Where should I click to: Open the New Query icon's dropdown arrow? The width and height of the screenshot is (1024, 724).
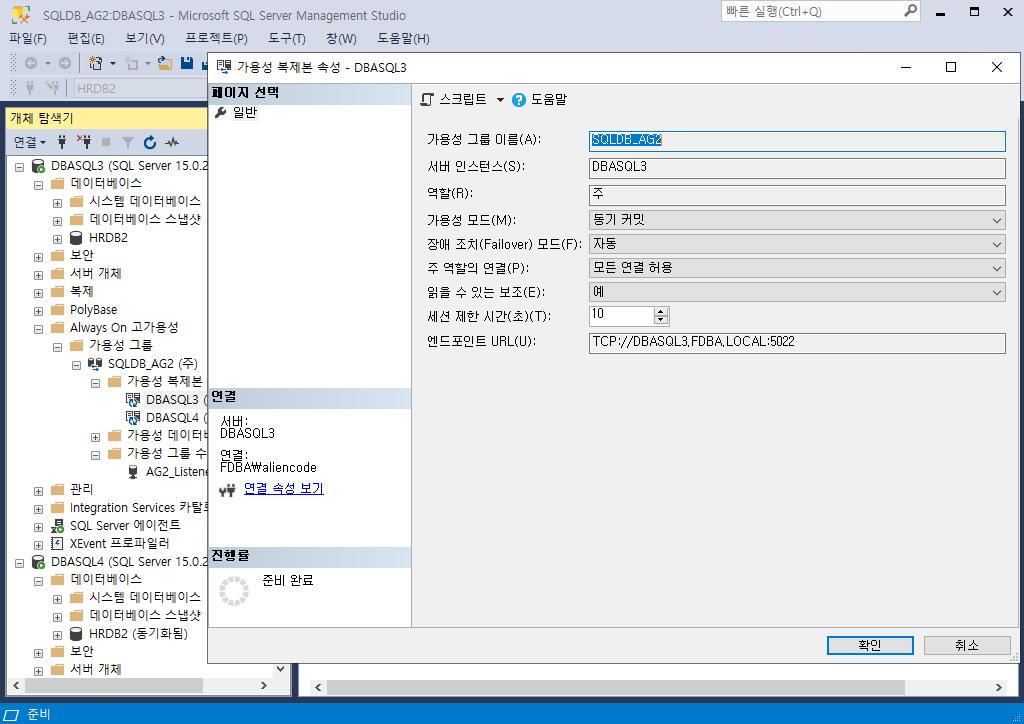coord(112,63)
